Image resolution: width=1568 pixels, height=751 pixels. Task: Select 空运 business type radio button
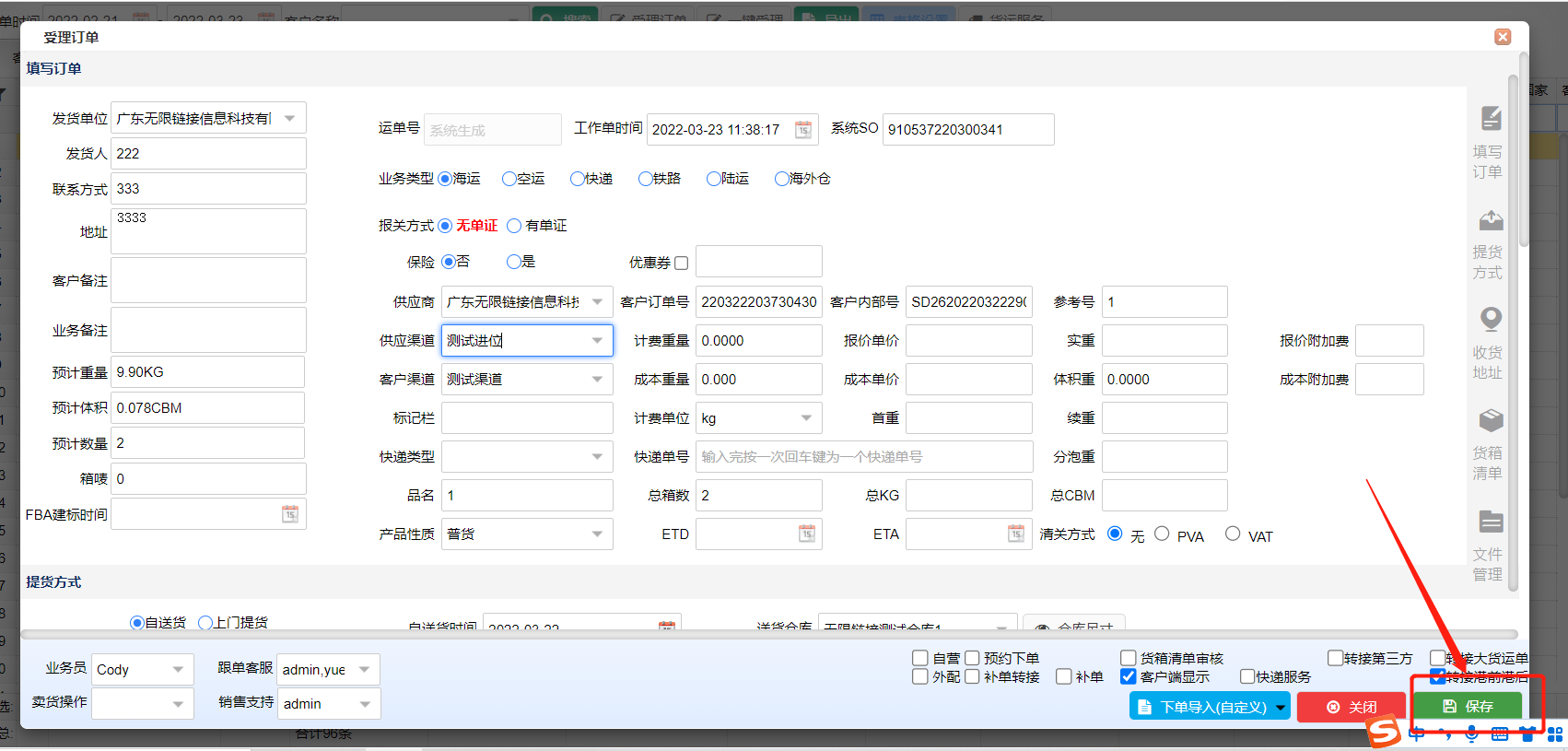[x=509, y=179]
